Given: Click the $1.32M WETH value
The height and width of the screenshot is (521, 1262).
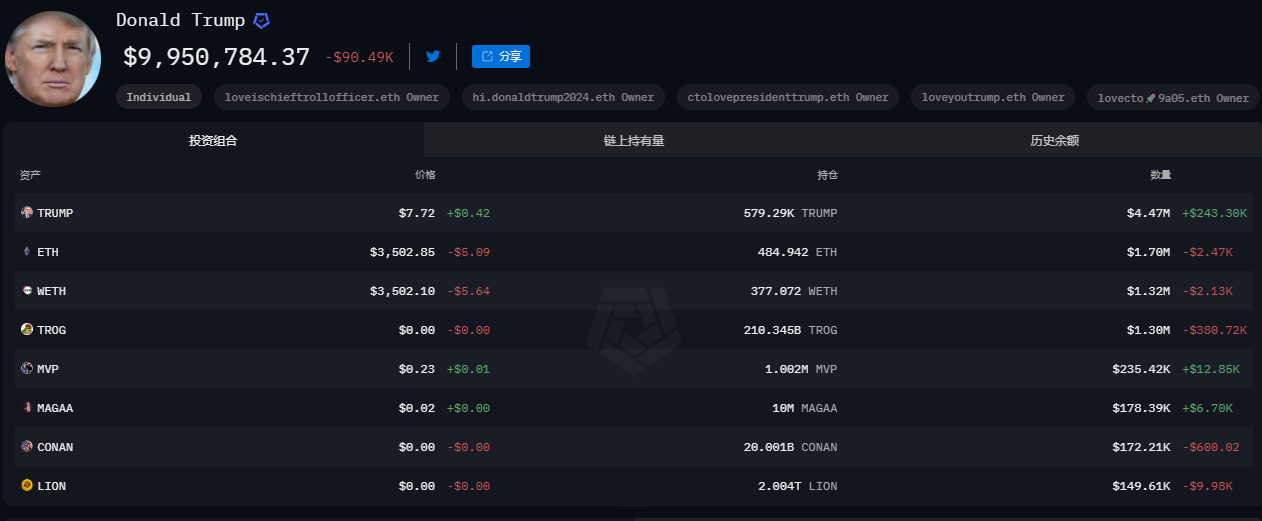Looking at the screenshot, I should (x=1148, y=291).
